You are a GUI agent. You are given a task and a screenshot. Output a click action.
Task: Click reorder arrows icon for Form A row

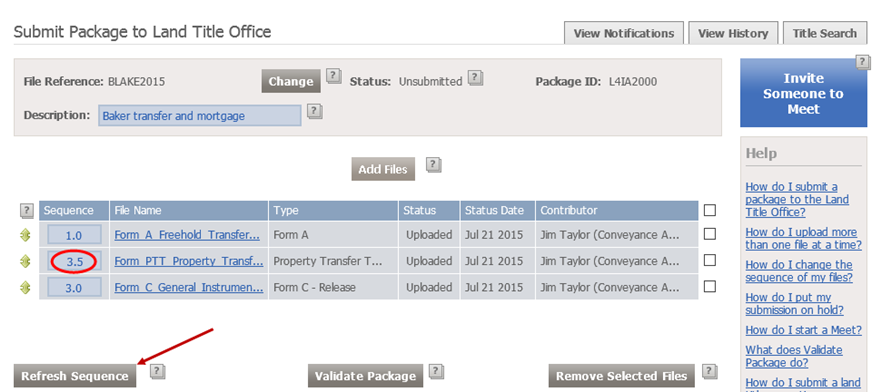click(25, 235)
